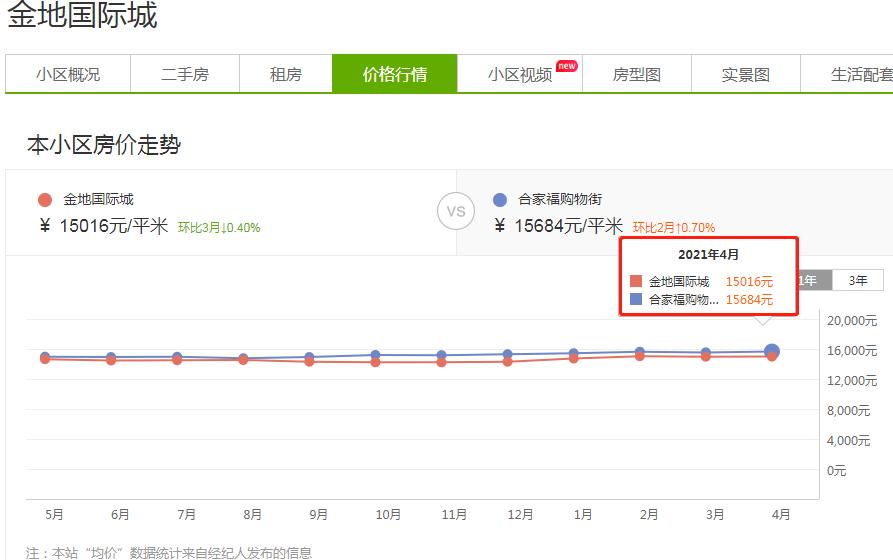Go to the 房型图 tab
The width and height of the screenshot is (893, 560).
tap(637, 74)
